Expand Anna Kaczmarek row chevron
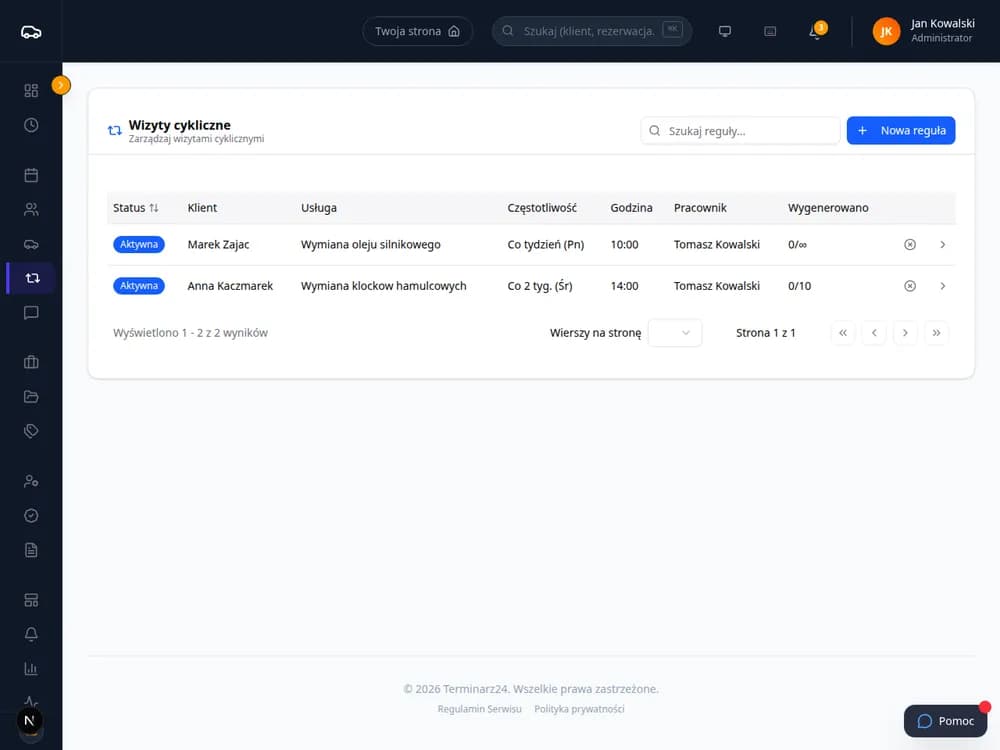1000x750 pixels. click(x=943, y=286)
